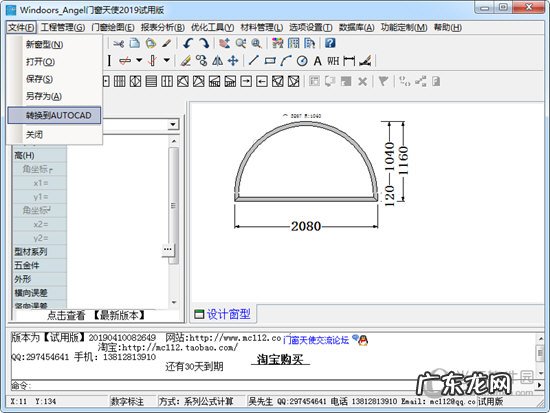The width and height of the screenshot is (550, 413).
Task: Select the 型材系列 property row
Action: coord(39,252)
